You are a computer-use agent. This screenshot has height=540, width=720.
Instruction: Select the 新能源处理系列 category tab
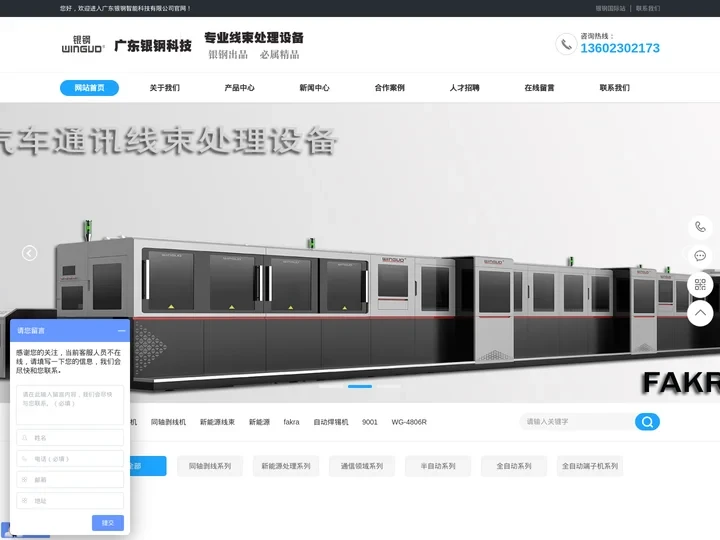point(286,466)
